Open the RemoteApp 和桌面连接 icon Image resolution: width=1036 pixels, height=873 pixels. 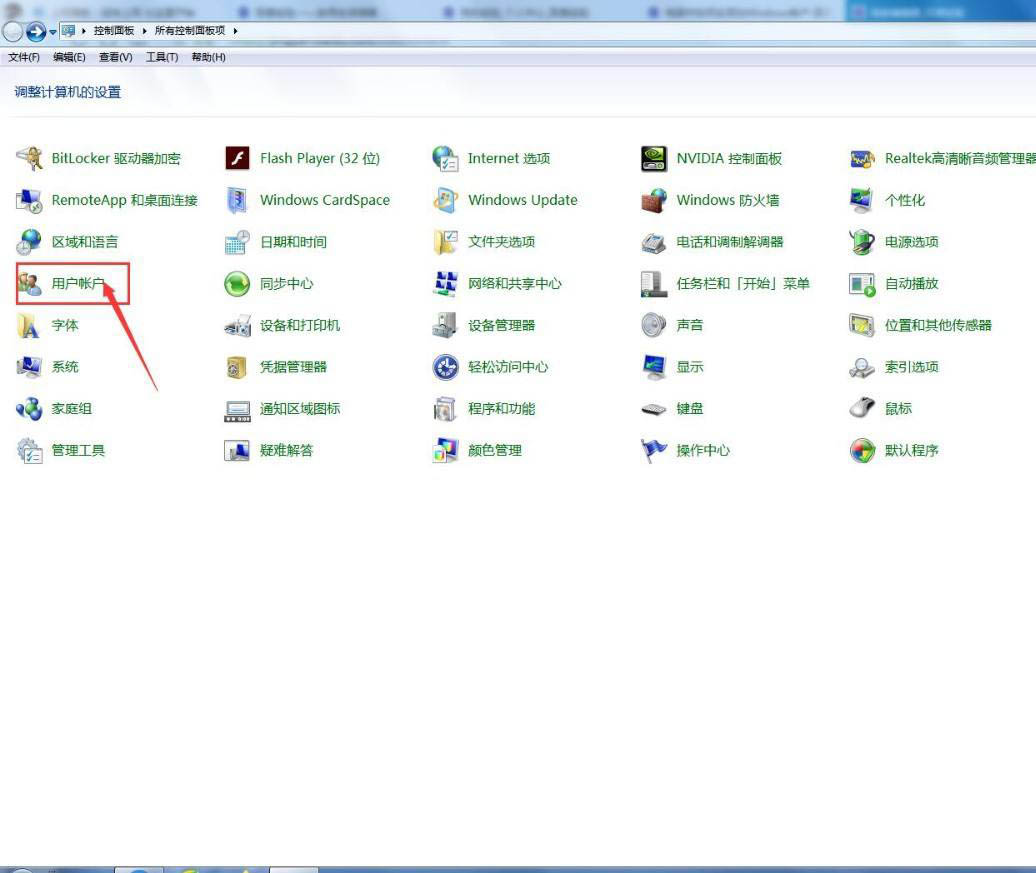point(29,200)
